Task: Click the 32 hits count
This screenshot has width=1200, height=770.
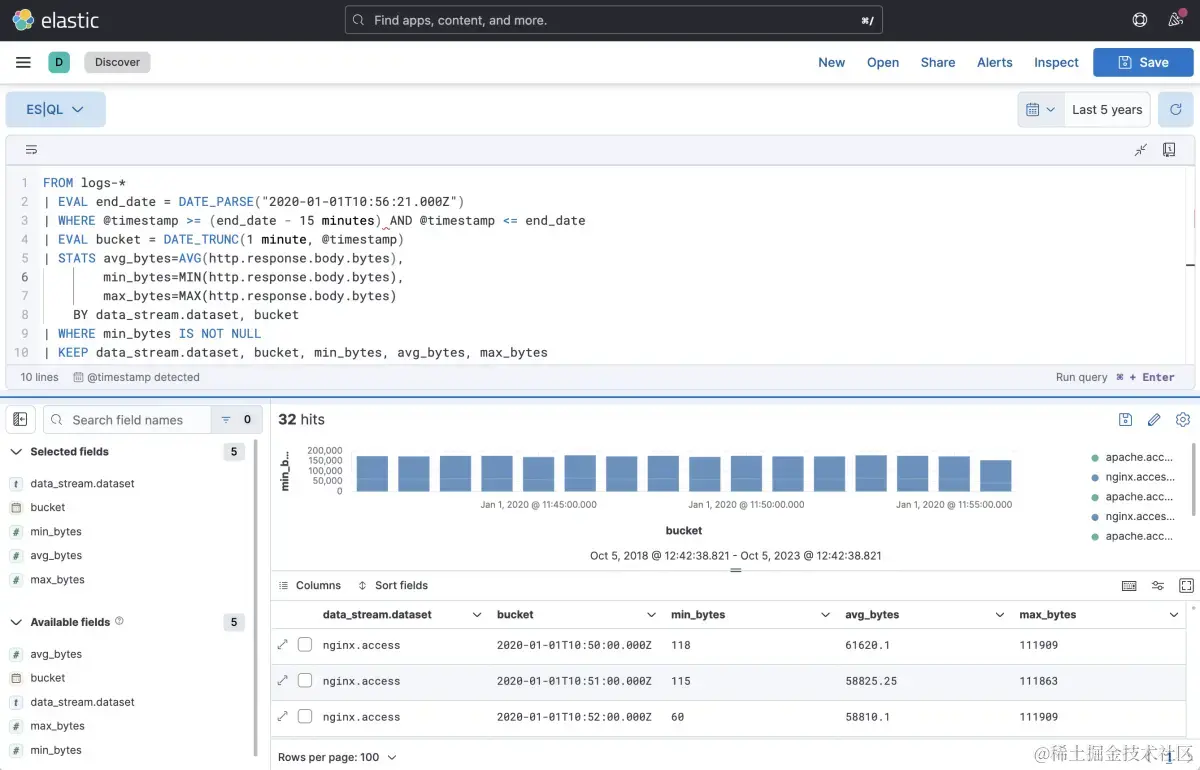Action: [301, 420]
